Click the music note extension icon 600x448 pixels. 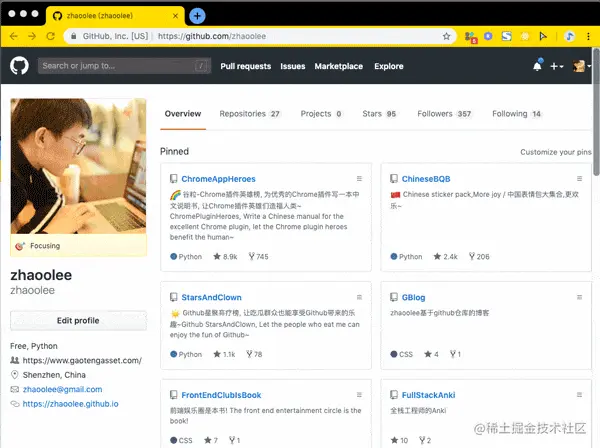pos(569,36)
